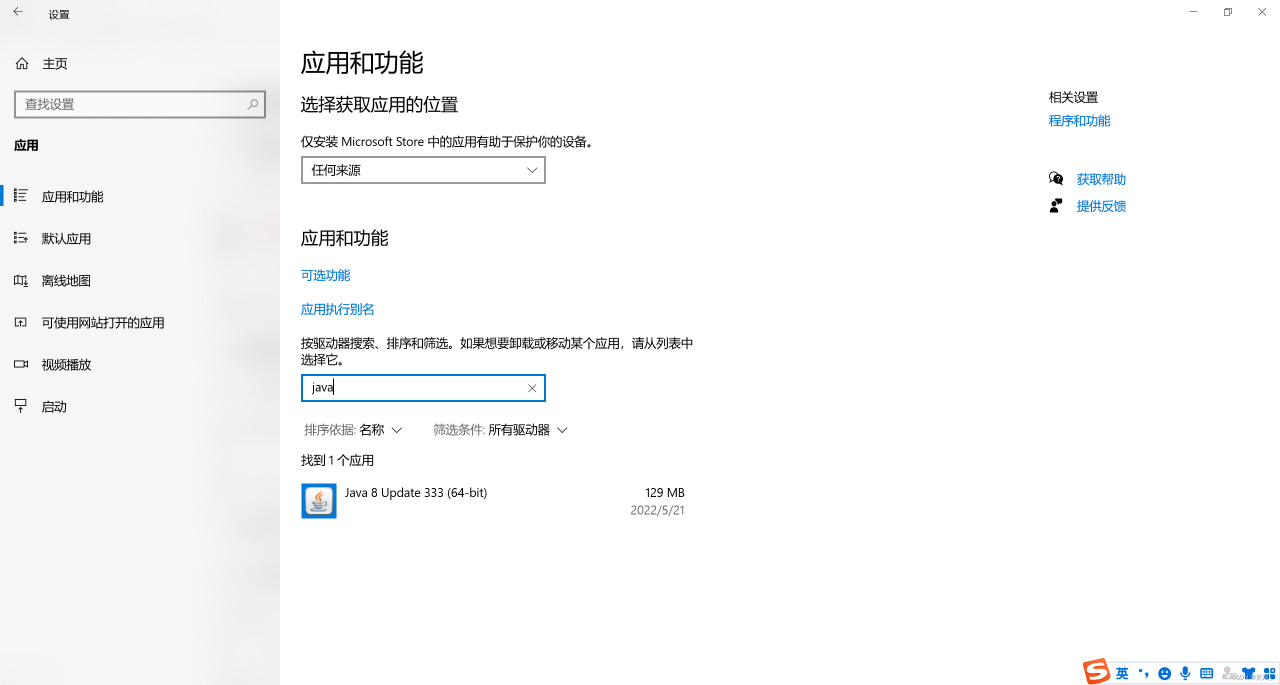Open the 主页 home page
Viewport: 1280px width, 685px height.
(x=55, y=63)
